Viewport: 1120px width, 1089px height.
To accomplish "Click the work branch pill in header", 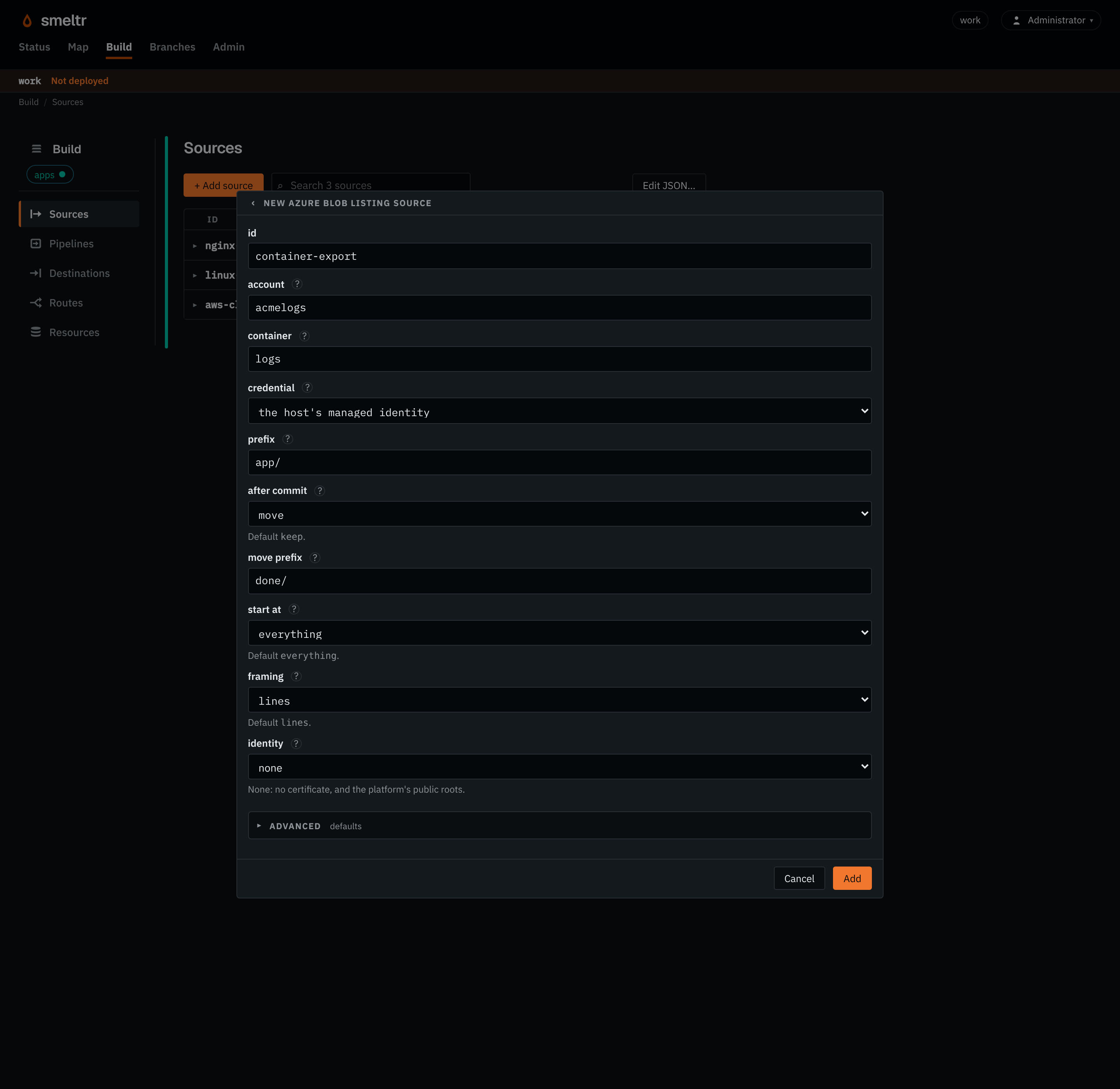I will click(969, 21).
